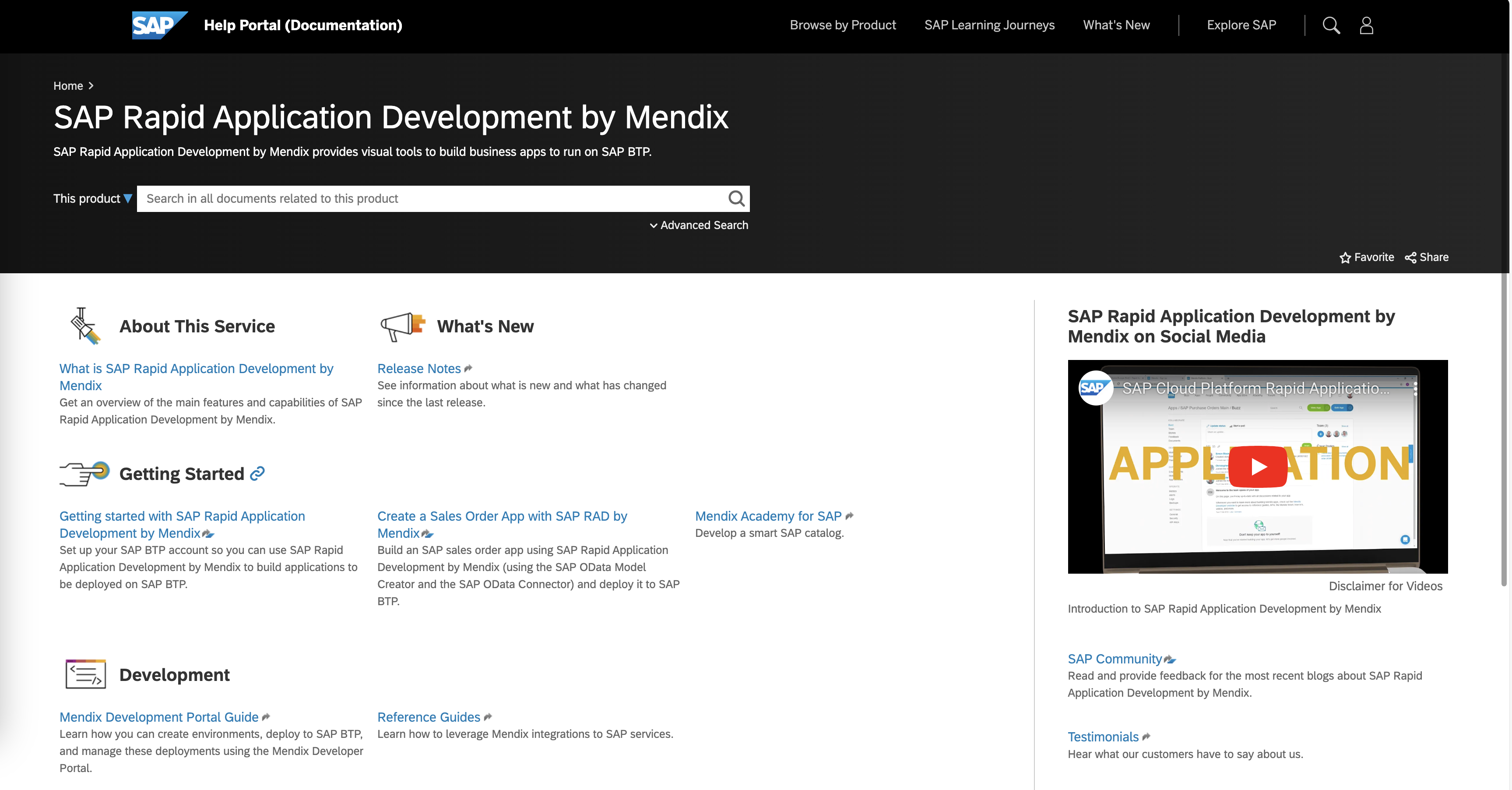Open the Home breadcrumb chevron
The width and height of the screenshot is (1512, 790).
(91, 86)
